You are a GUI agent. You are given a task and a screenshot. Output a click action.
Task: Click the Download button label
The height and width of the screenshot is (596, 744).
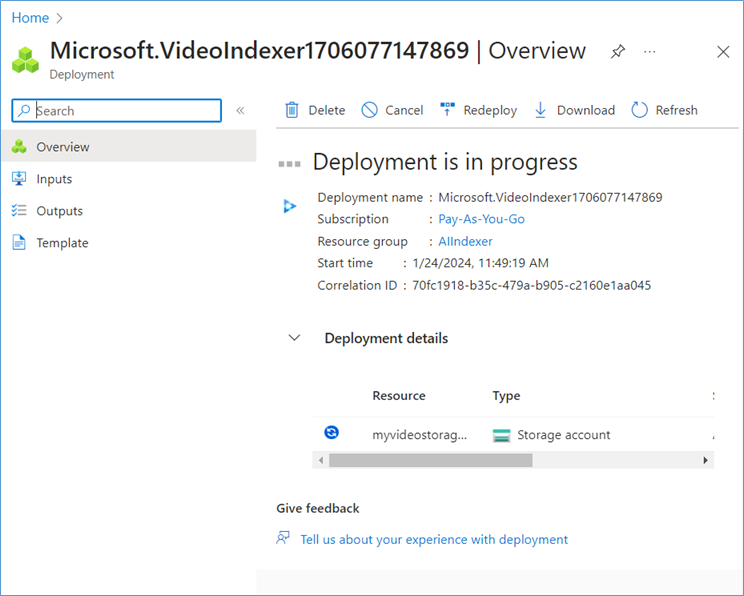(586, 110)
